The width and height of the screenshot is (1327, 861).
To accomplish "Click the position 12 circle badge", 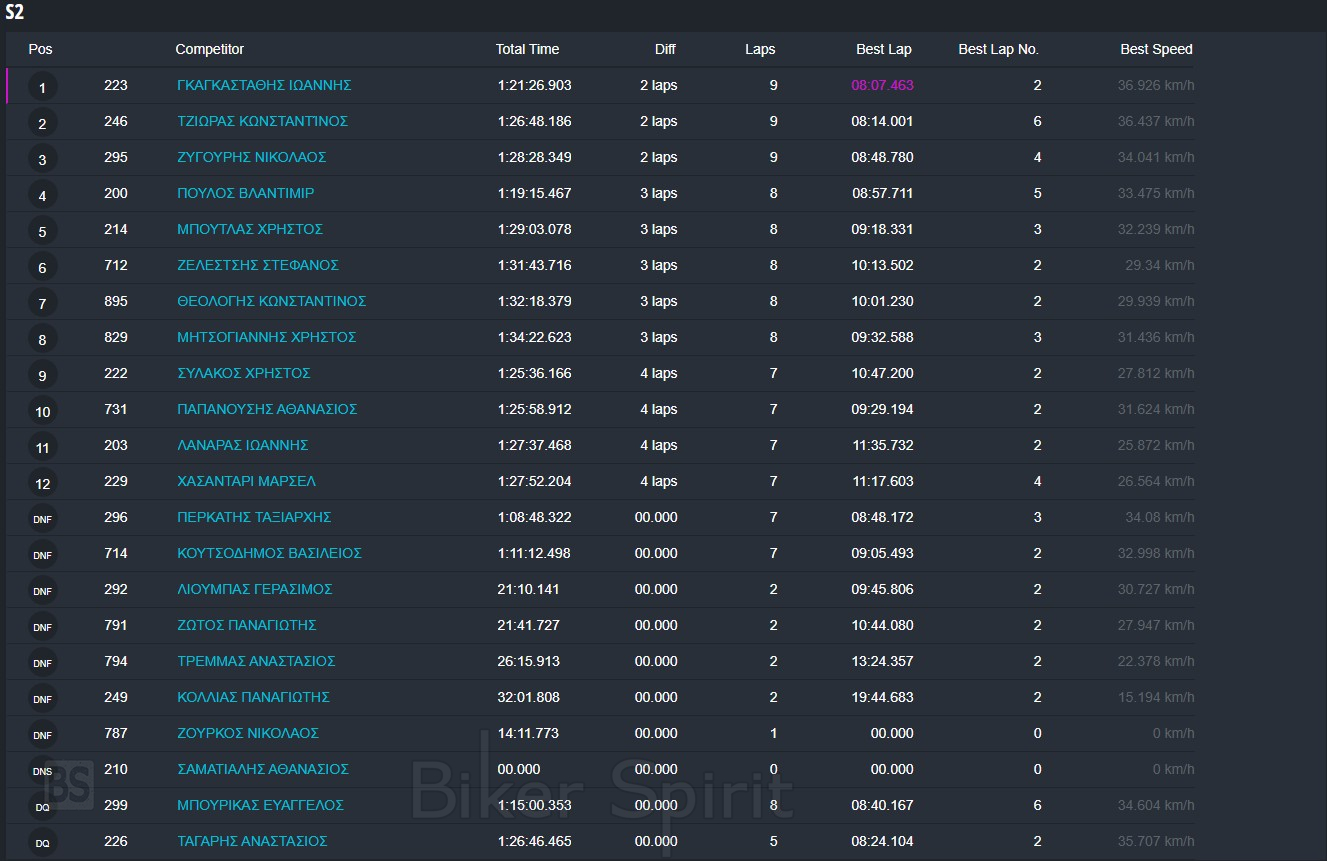I will click(x=42, y=483).
